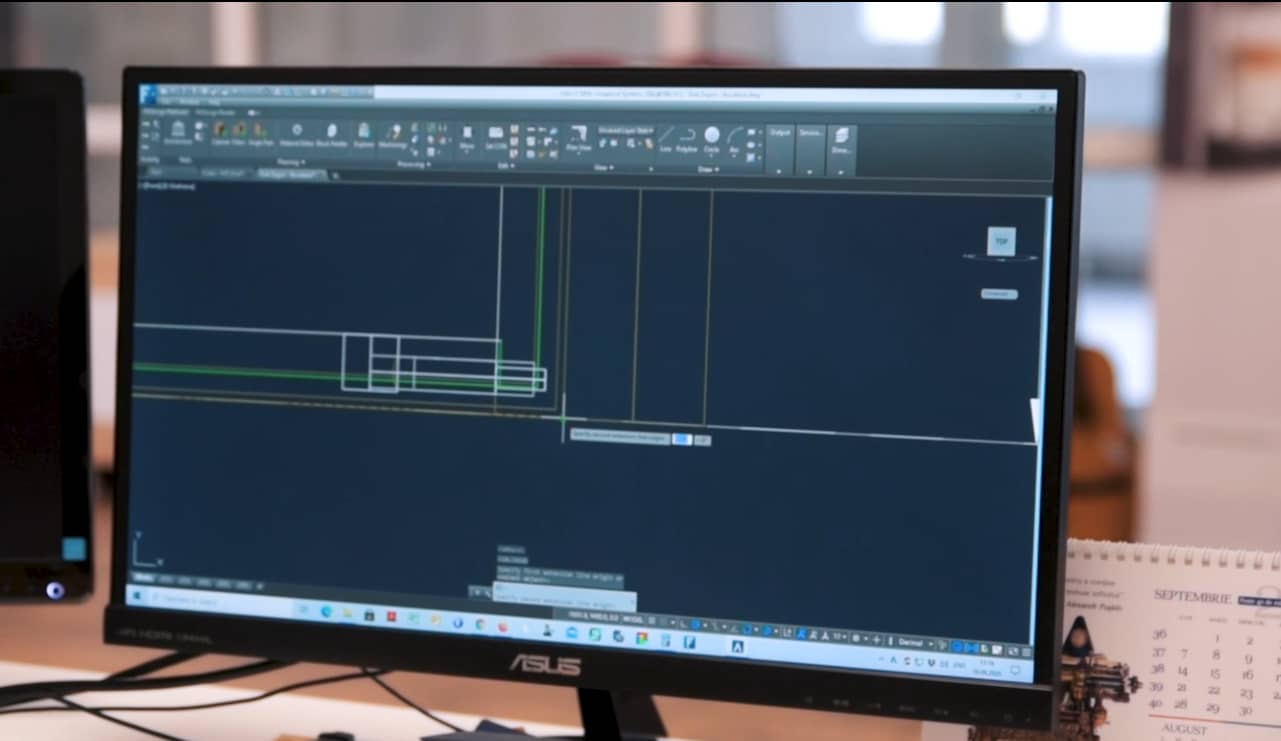
Task: Click the Block Palette icon
Action: coord(331,135)
